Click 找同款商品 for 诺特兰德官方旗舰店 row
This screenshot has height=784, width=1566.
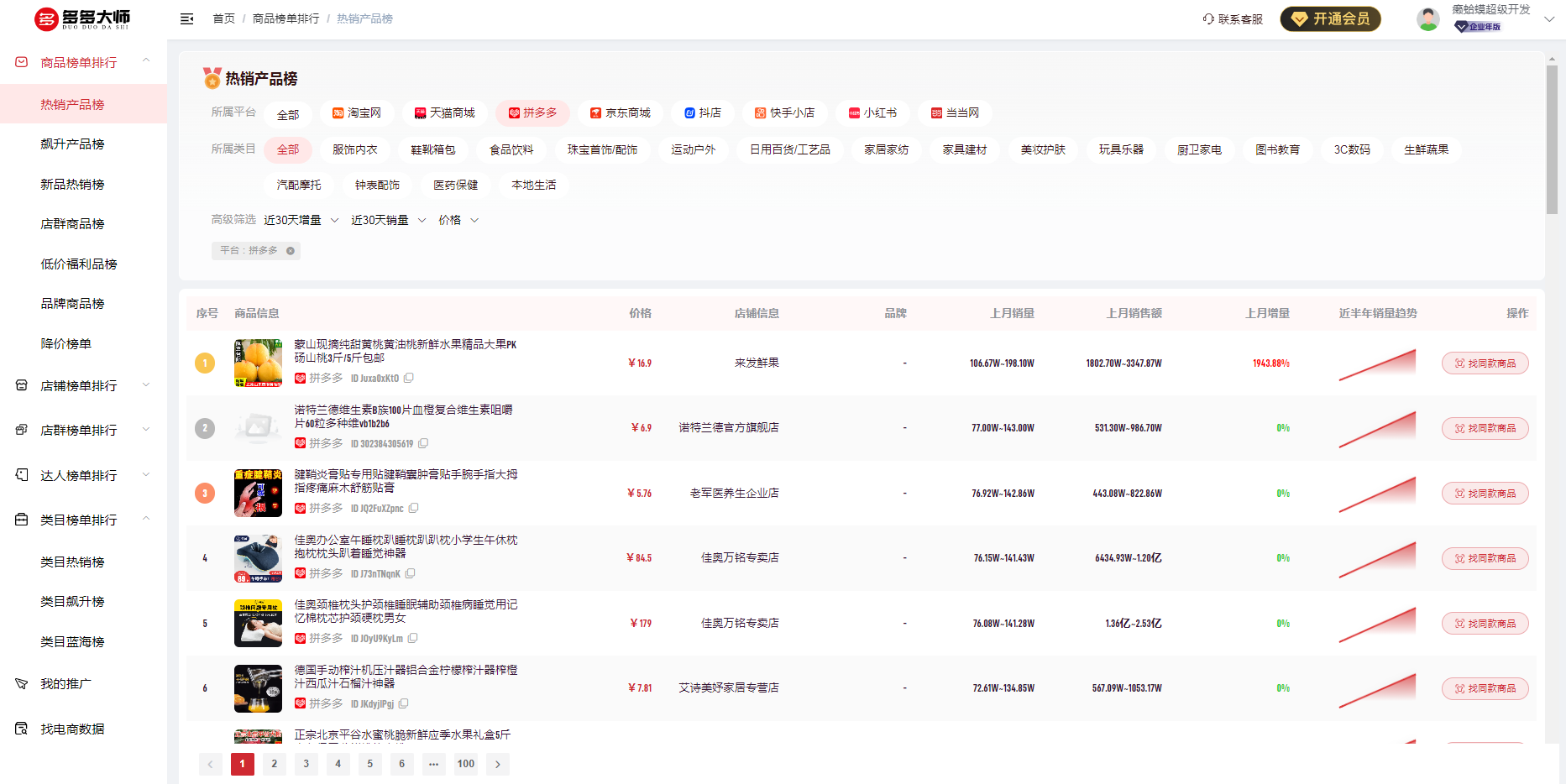pyautogui.click(x=1485, y=428)
